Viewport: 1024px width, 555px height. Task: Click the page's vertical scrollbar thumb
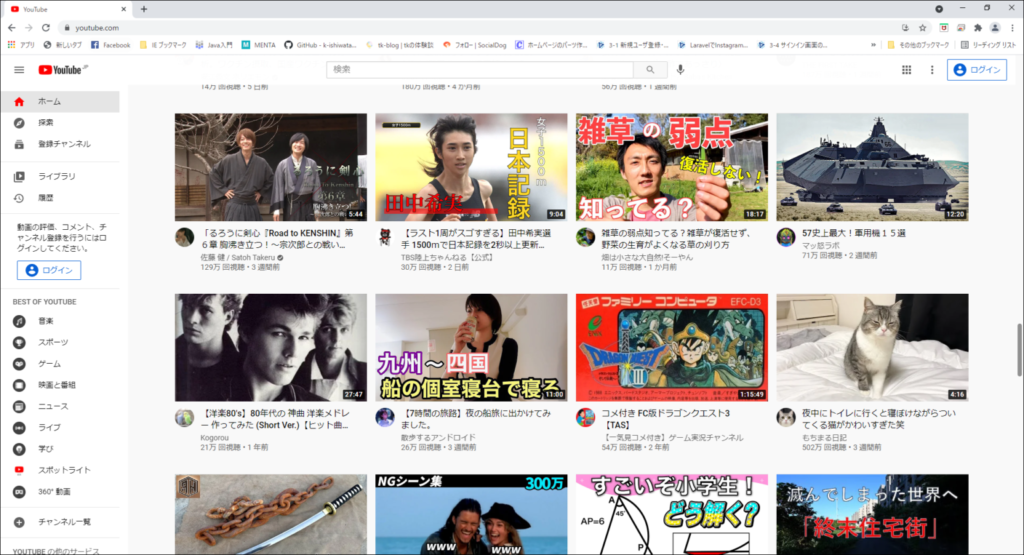pyautogui.click(x=1019, y=350)
